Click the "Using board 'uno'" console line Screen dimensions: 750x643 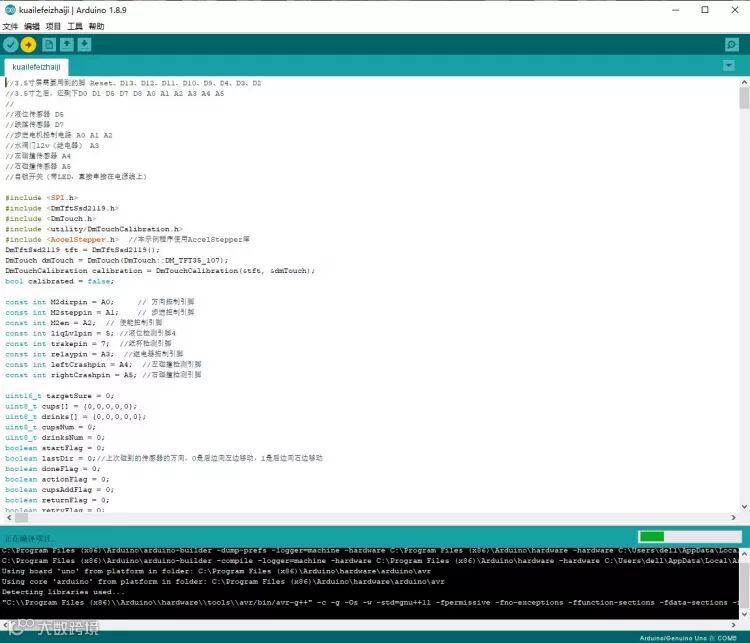(216, 571)
